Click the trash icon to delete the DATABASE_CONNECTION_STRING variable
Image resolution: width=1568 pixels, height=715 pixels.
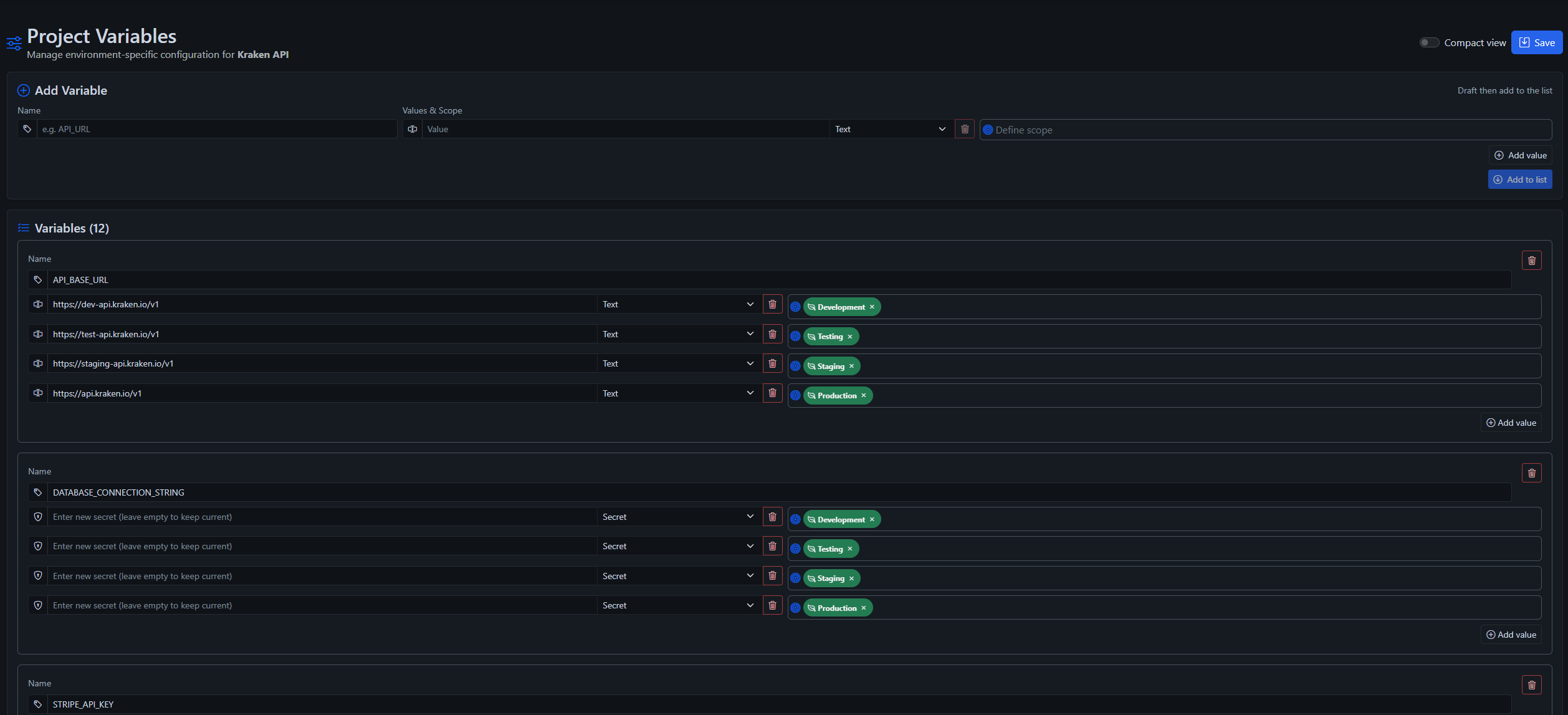tap(1531, 473)
